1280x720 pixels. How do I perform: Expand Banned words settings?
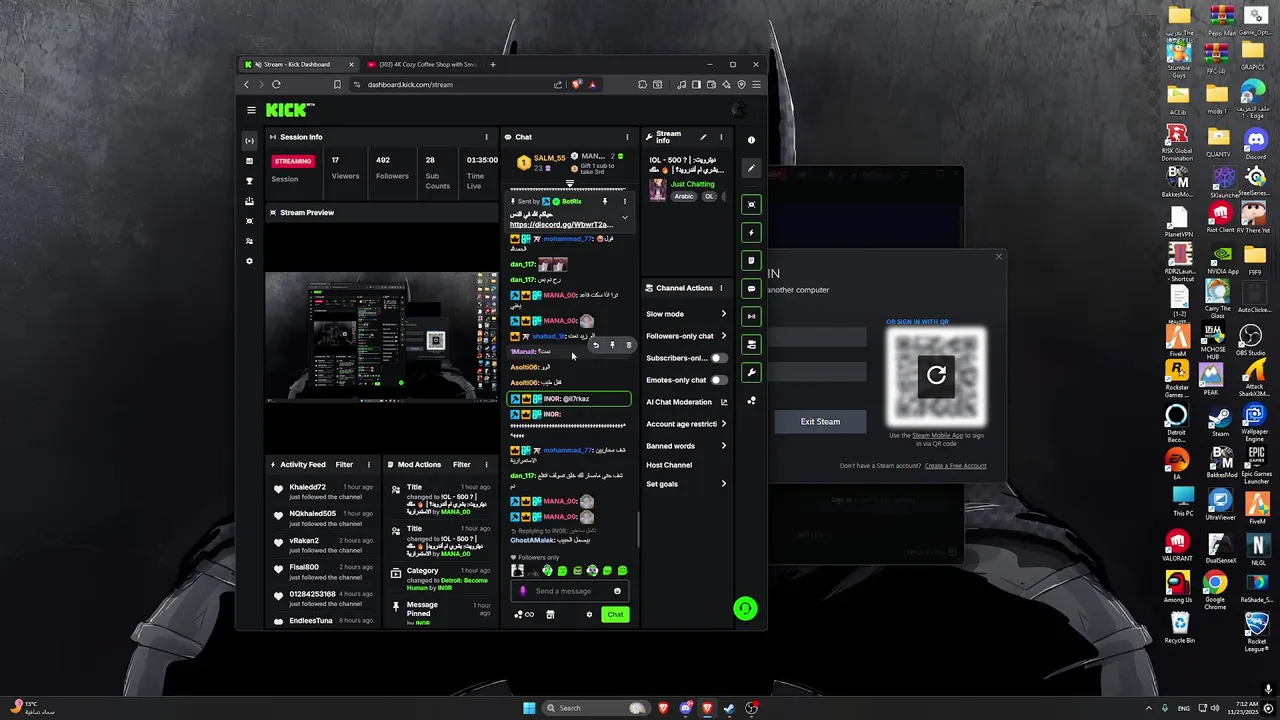click(x=724, y=446)
